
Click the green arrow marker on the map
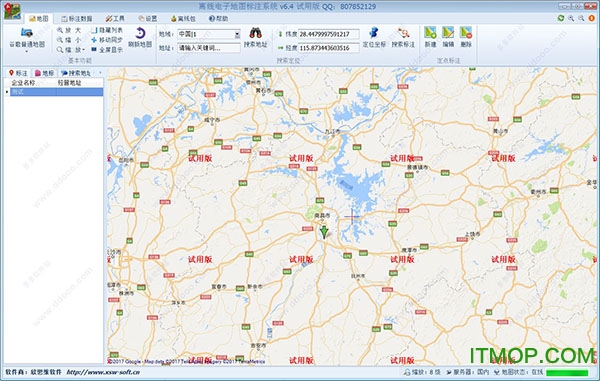(324, 232)
